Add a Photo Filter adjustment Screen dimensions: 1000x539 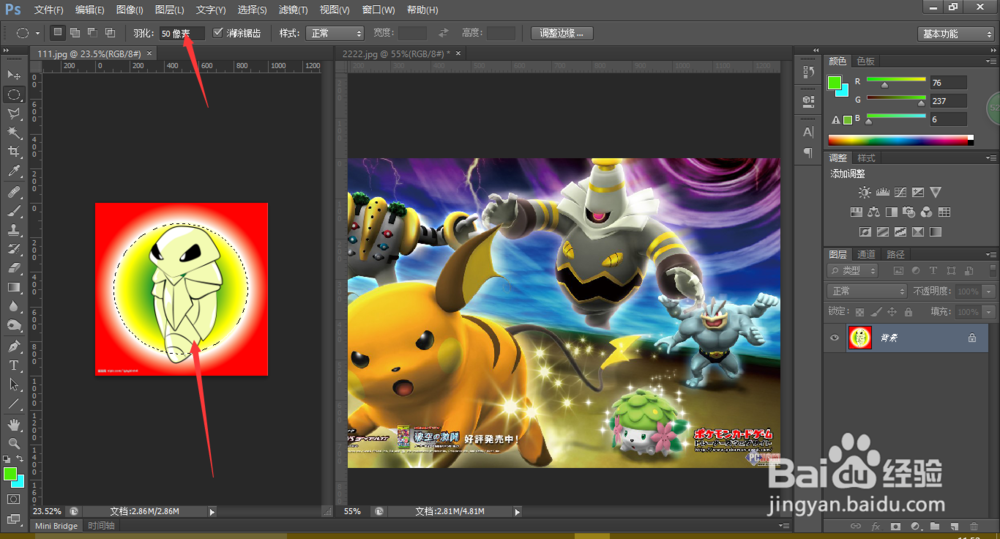[x=909, y=212]
